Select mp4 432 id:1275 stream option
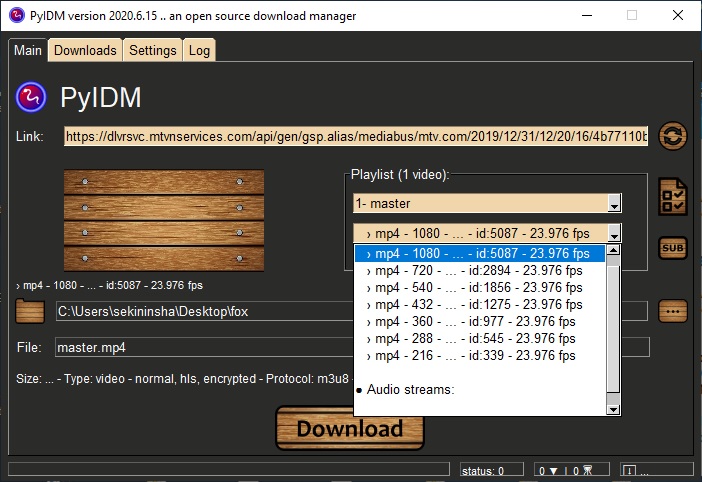This screenshot has height=482, width=702. 479,304
